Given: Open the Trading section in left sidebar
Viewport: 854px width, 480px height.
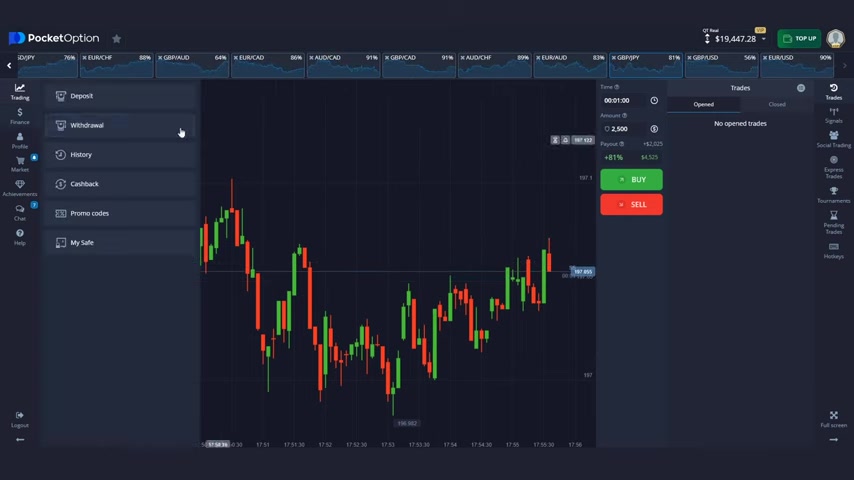Looking at the screenshot, I should click(20, 92).
